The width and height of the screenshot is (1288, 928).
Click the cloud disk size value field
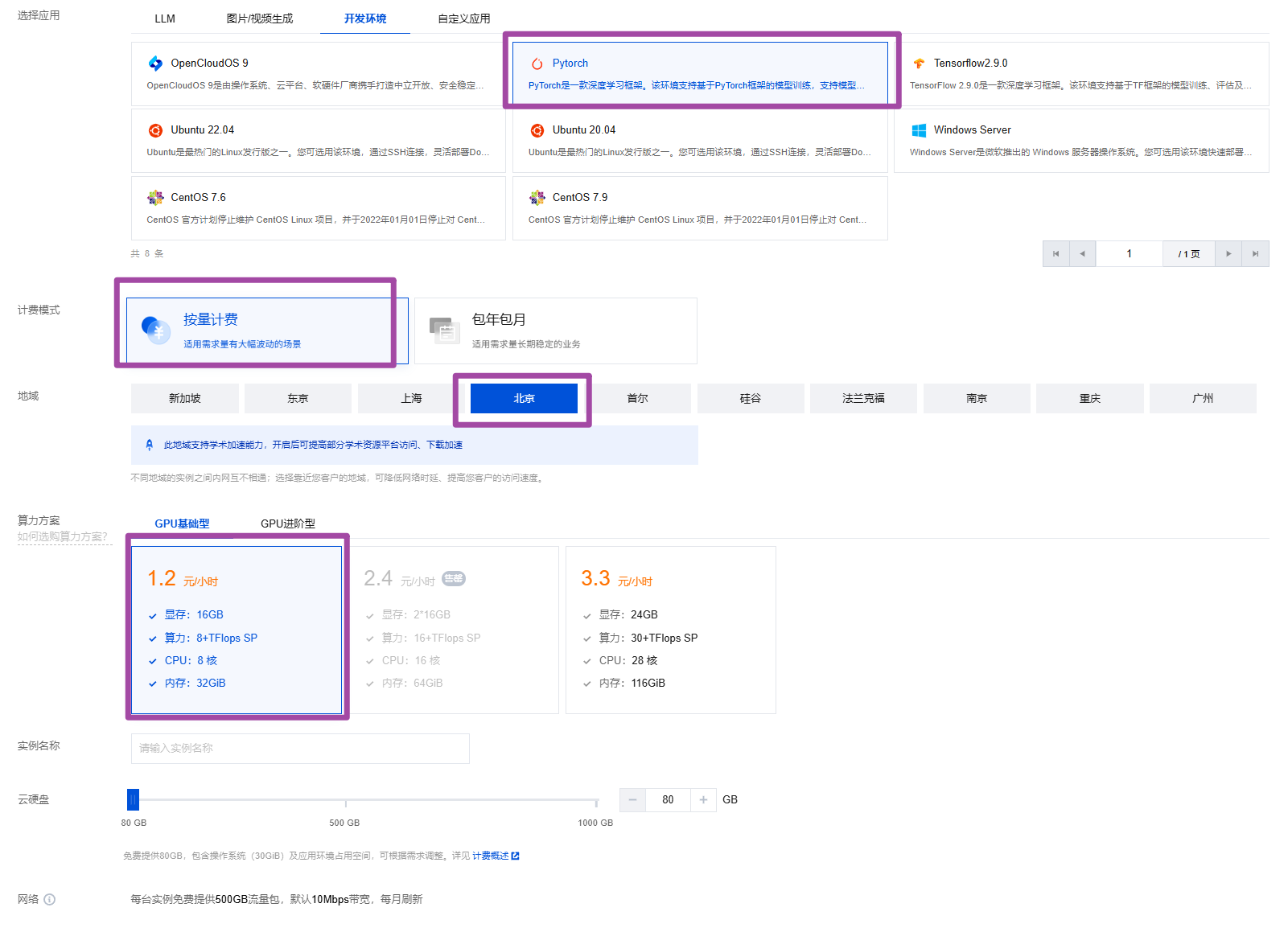point(668,799)
